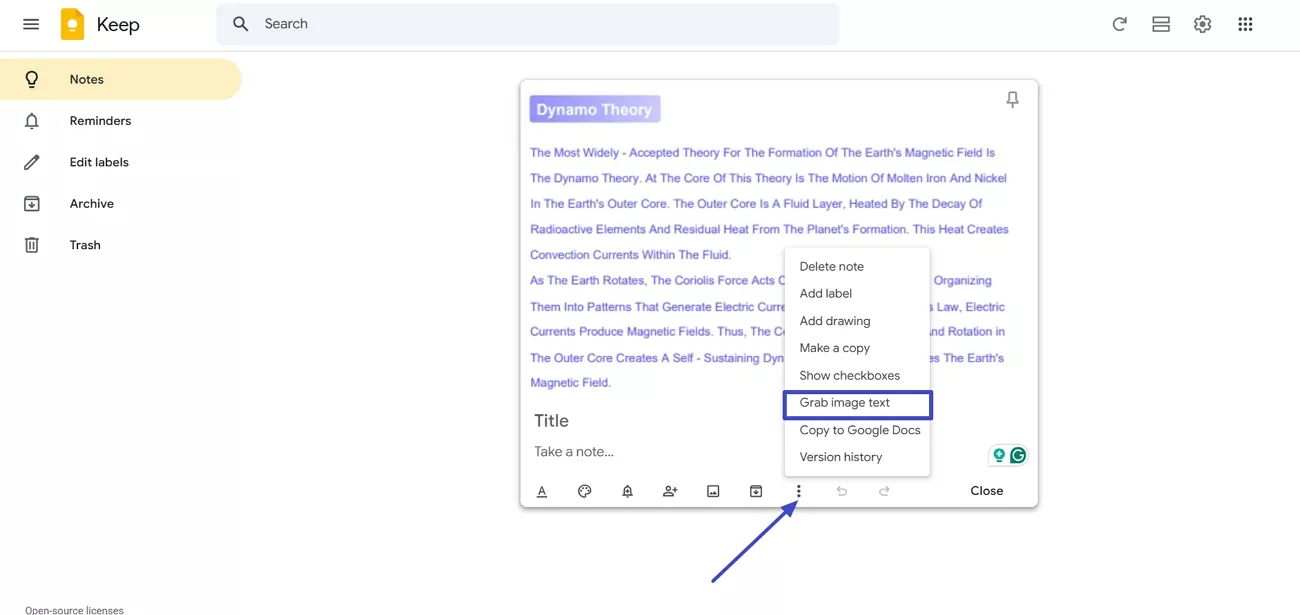Open the Google apps launcher
This screenshot has width=1300, height=615.
tap(1245, 23)
